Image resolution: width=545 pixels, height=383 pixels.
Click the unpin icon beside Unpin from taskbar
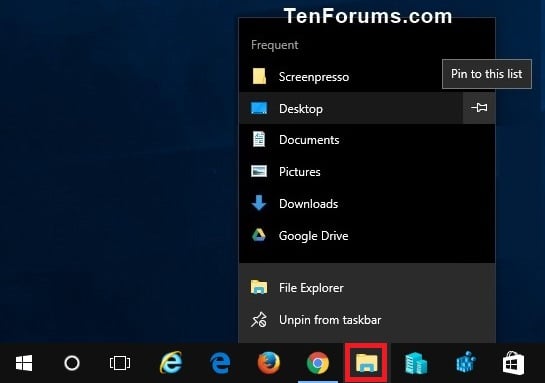pyautogui.click(x=259, y=320)
